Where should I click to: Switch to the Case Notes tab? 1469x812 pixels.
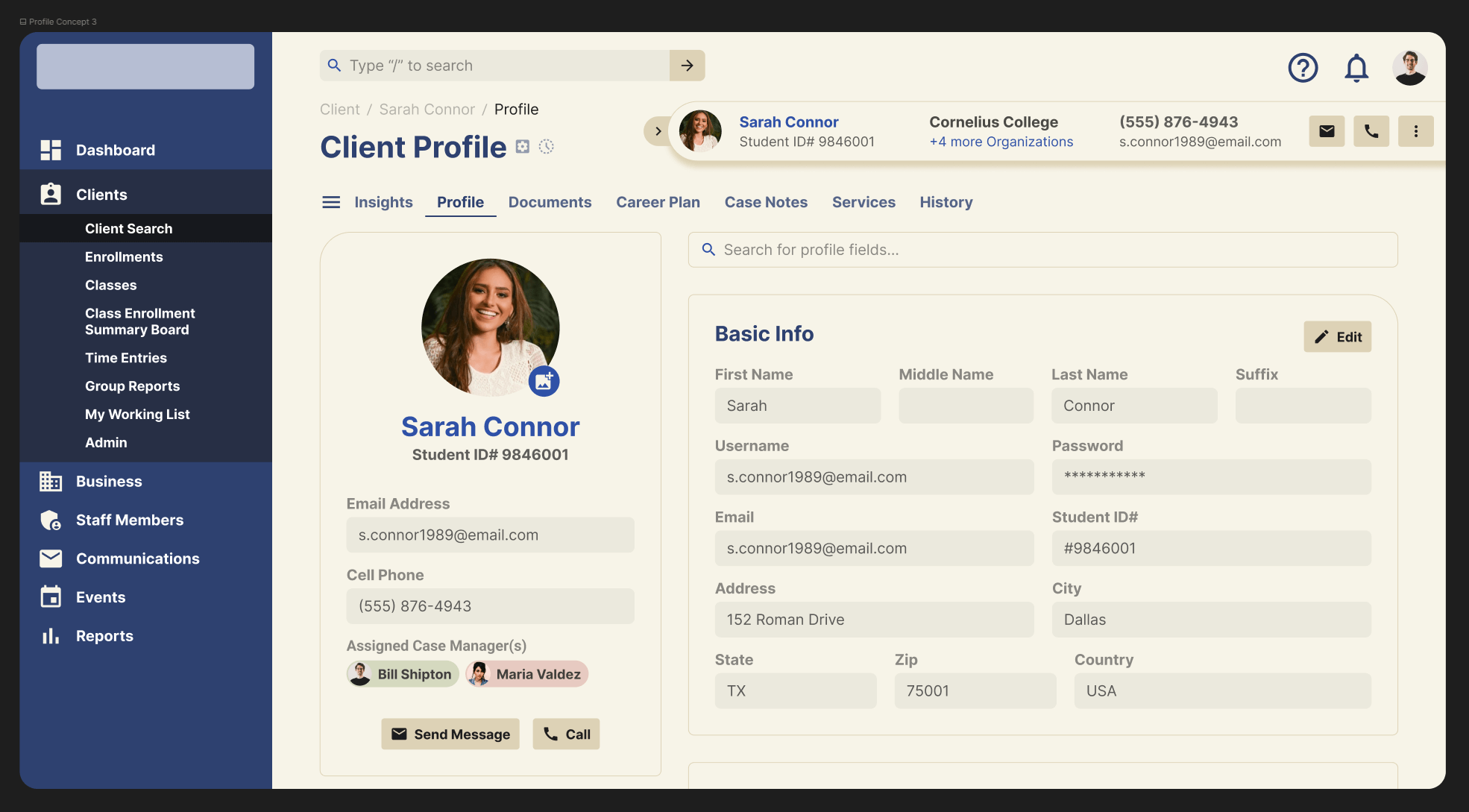click(x=766, y=202)
